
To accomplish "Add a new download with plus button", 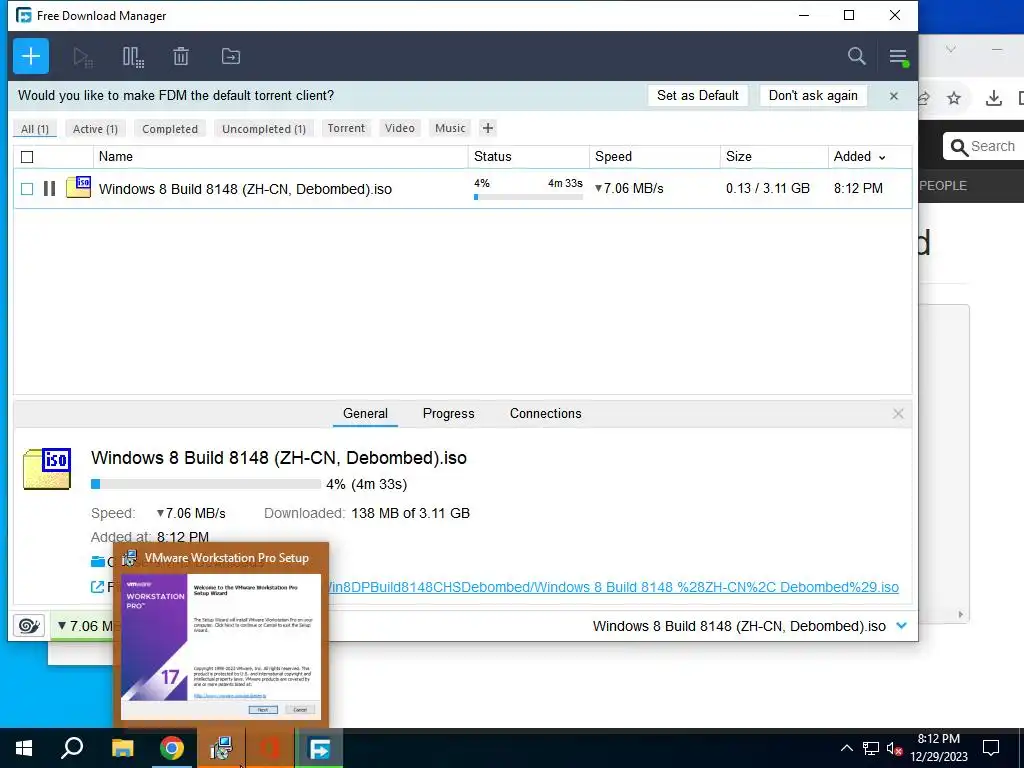I will coord(31,56).
